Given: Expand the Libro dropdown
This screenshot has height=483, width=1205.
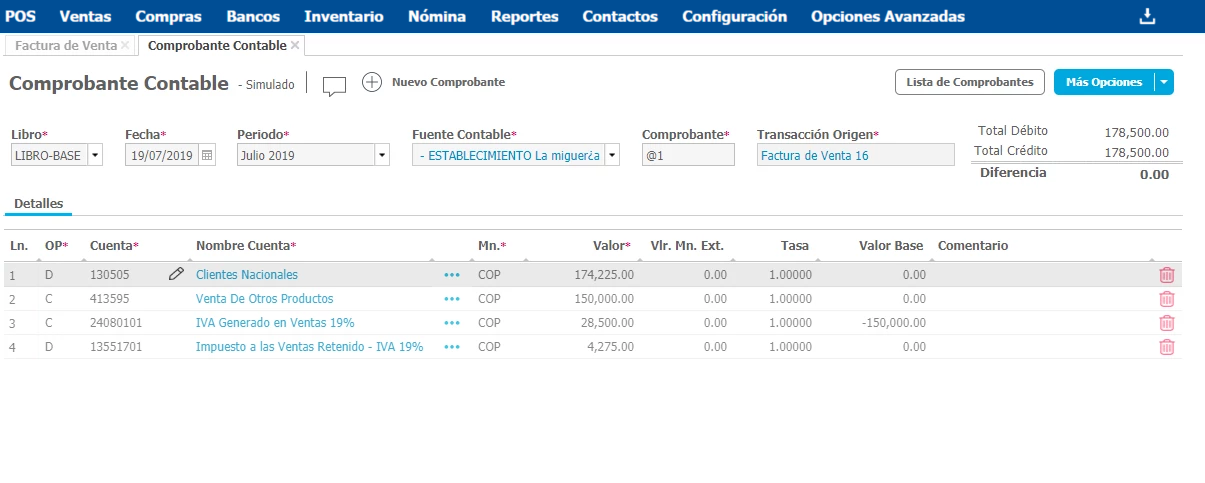Looking at the screenshot, I should tap(95, 155).
